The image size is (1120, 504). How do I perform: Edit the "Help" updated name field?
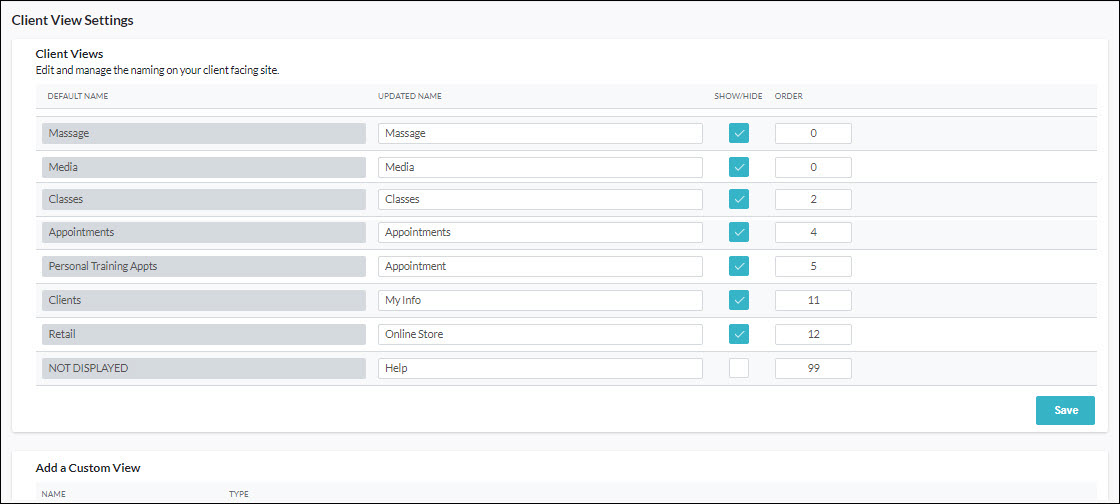(540, 368)
